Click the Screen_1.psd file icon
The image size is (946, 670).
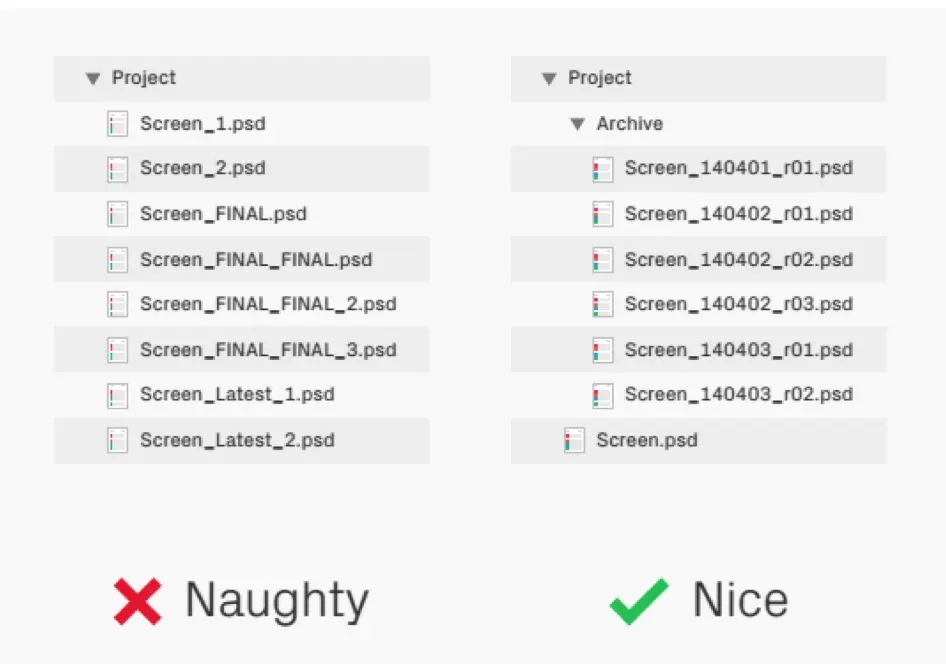pos(118,124)
